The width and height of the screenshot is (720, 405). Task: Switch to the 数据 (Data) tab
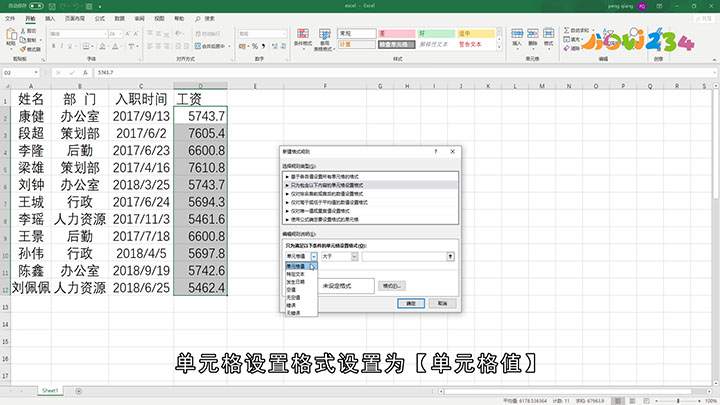click(119, 19)
